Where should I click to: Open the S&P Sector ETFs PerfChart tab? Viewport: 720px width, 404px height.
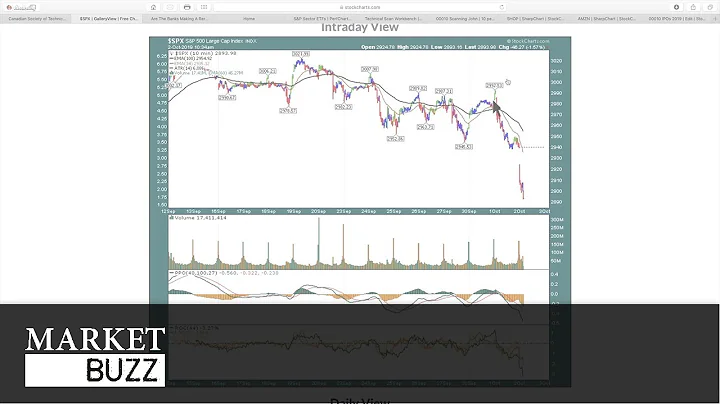[321, 19]
